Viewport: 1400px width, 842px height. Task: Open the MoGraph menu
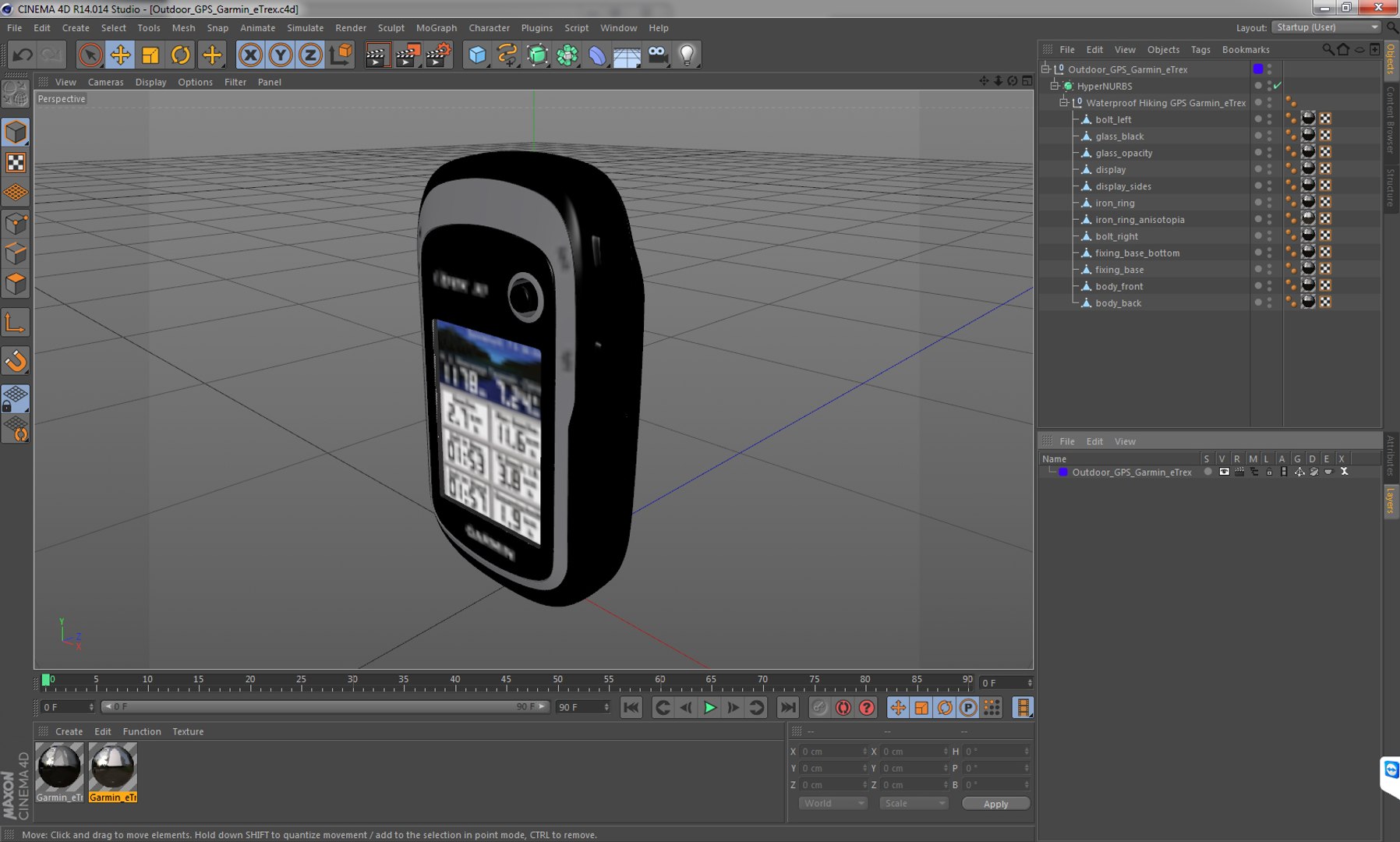[x=437, y=28]
